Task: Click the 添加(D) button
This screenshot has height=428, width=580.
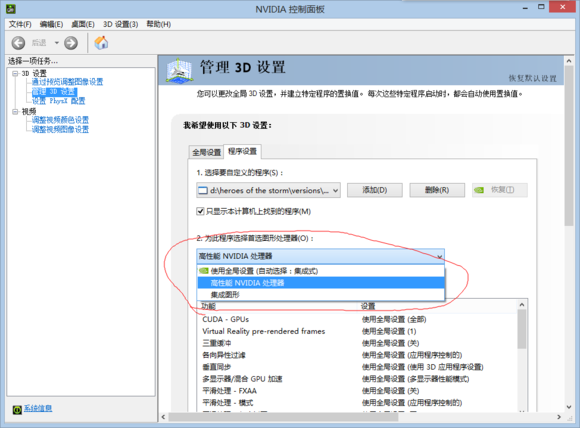Action: coord(375,190)
